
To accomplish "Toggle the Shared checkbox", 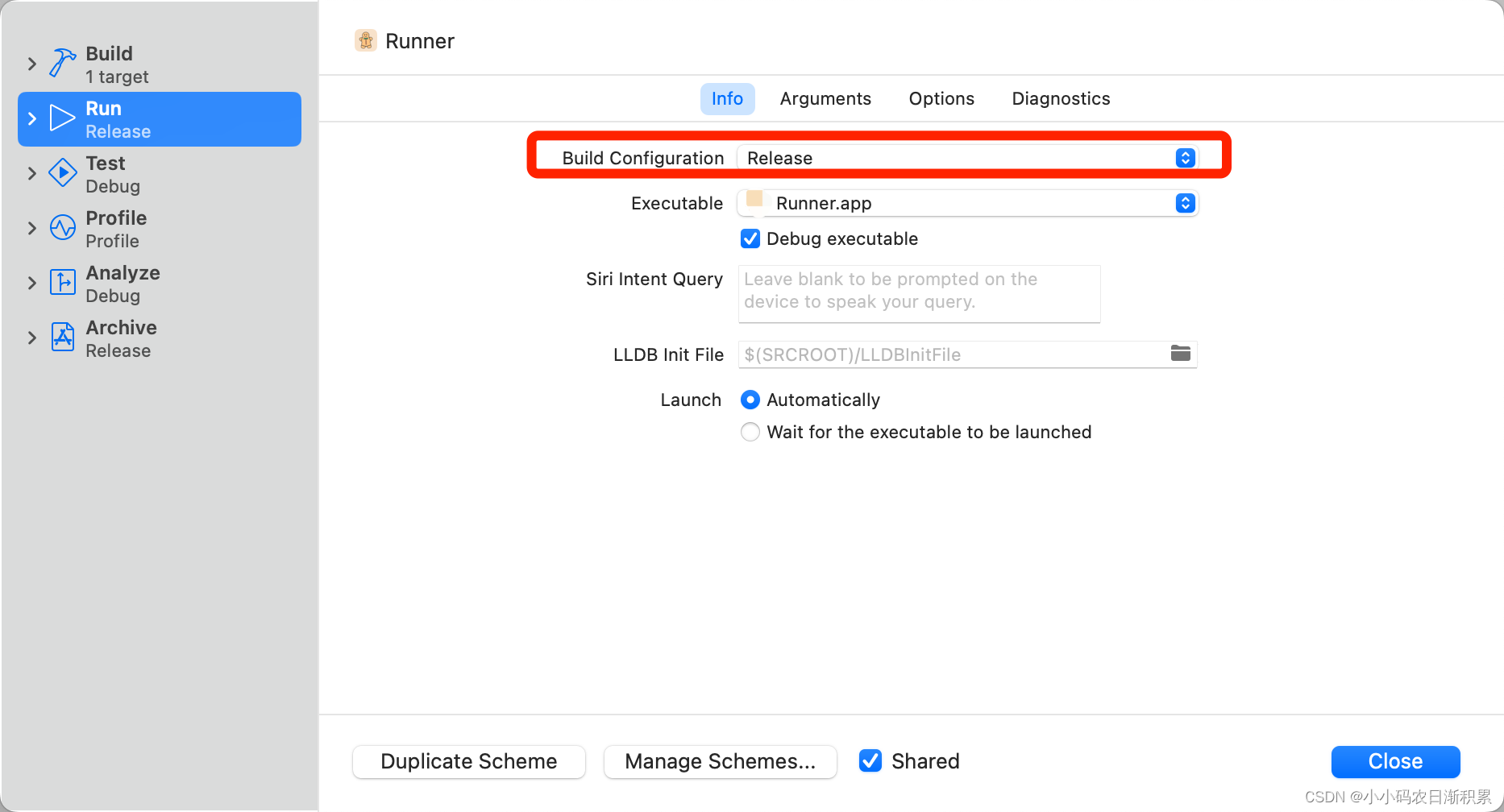I will [870, 760].
